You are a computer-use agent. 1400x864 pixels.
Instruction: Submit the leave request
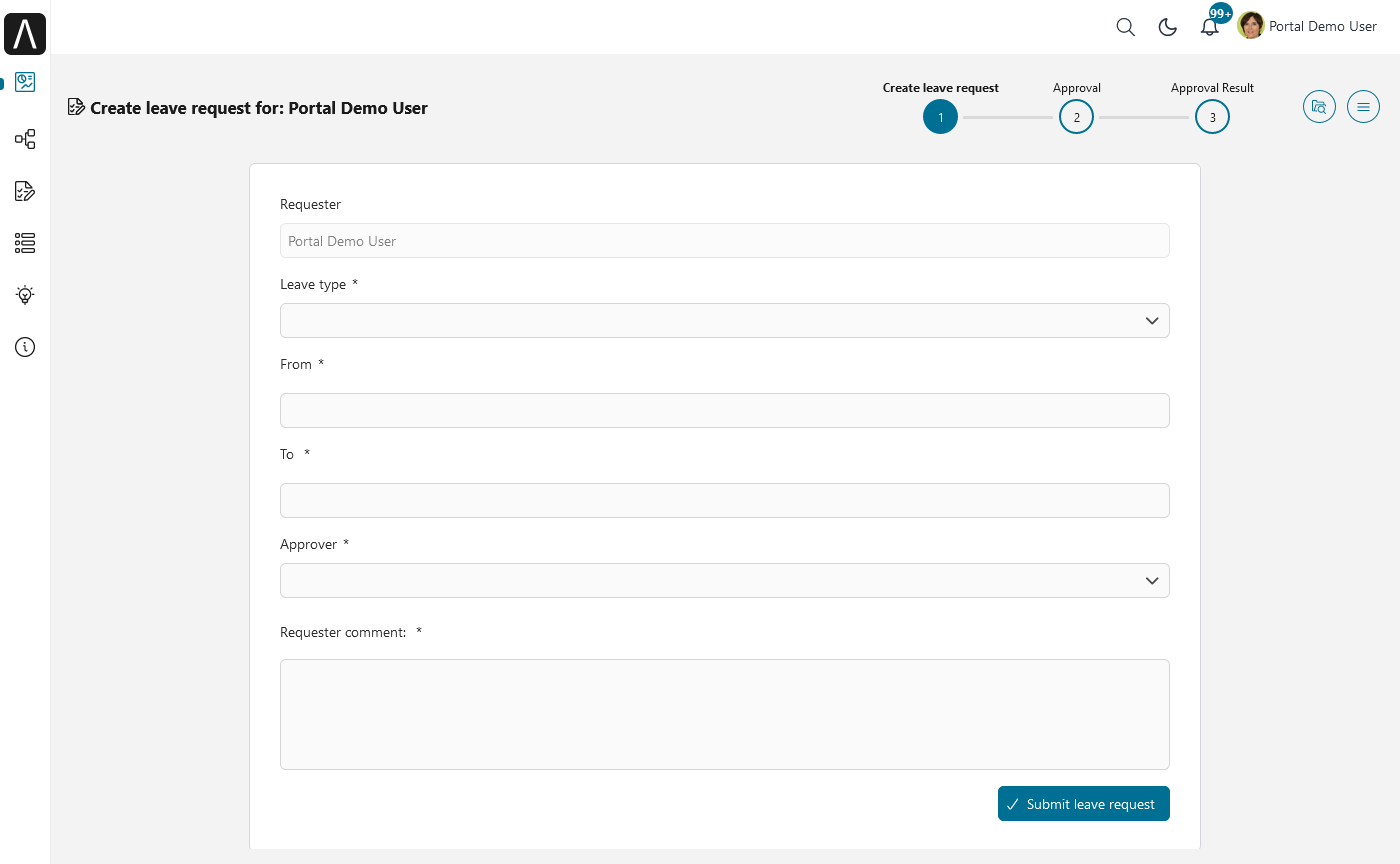coord(1083,803)
